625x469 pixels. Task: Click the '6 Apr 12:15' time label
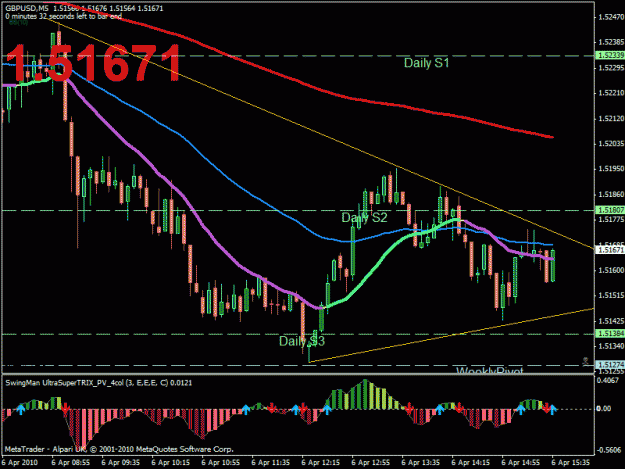[320, 463]
